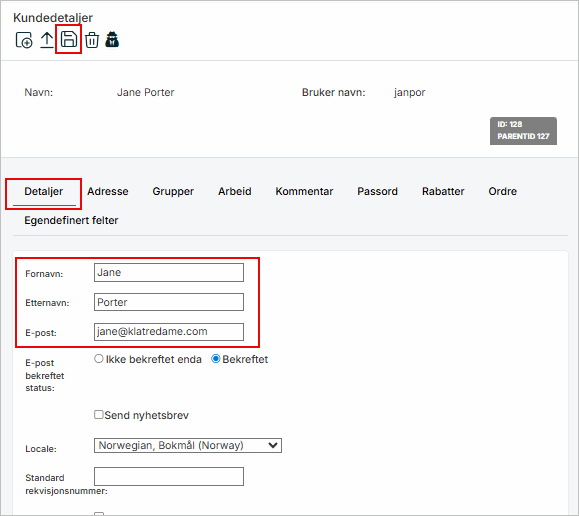Open the Locale language dropdown
The width and height of the screenshot is (579, 516).
point(188,445)
